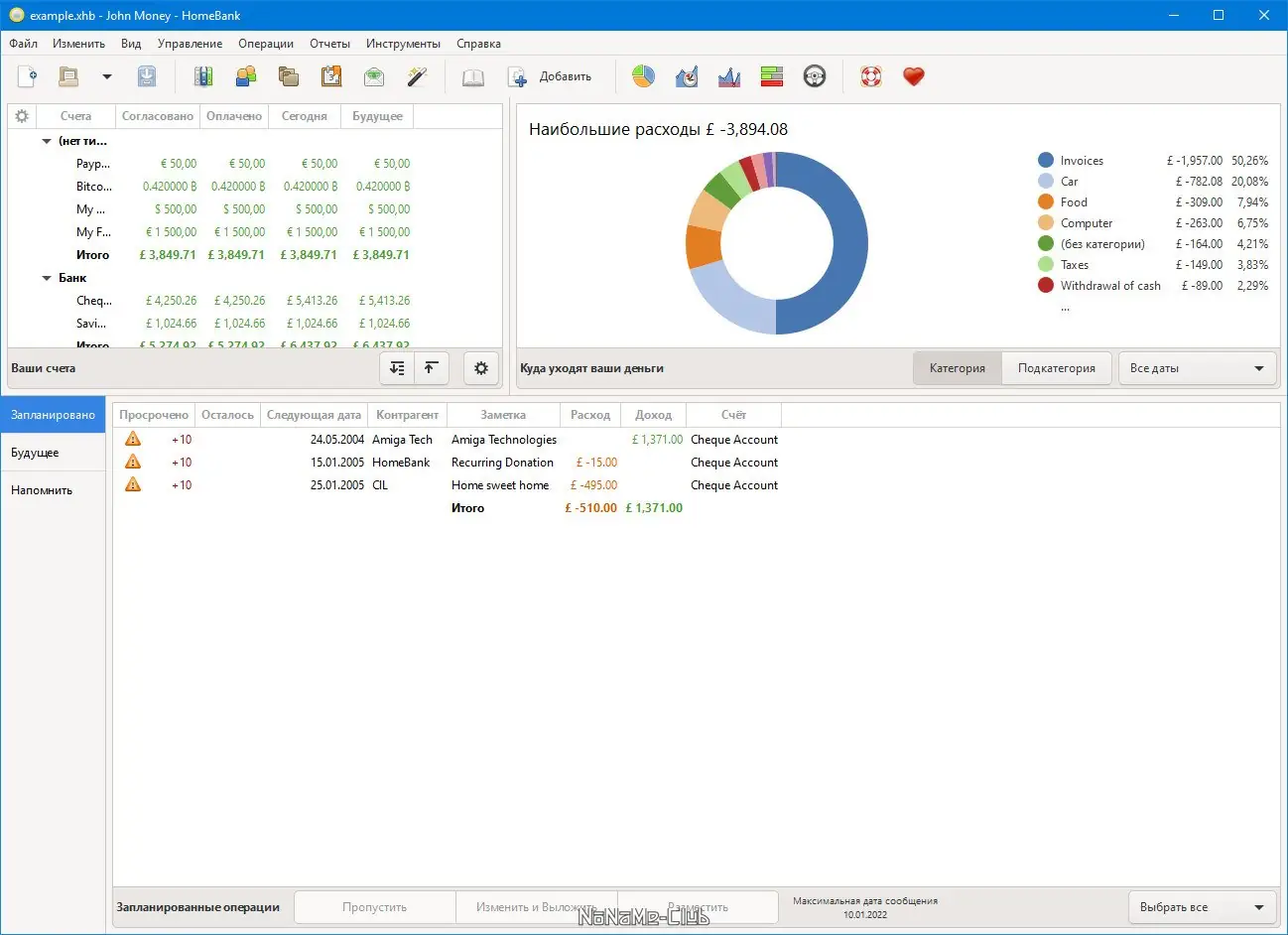Open the vehicle cost steering wheel report

(815, 76)
